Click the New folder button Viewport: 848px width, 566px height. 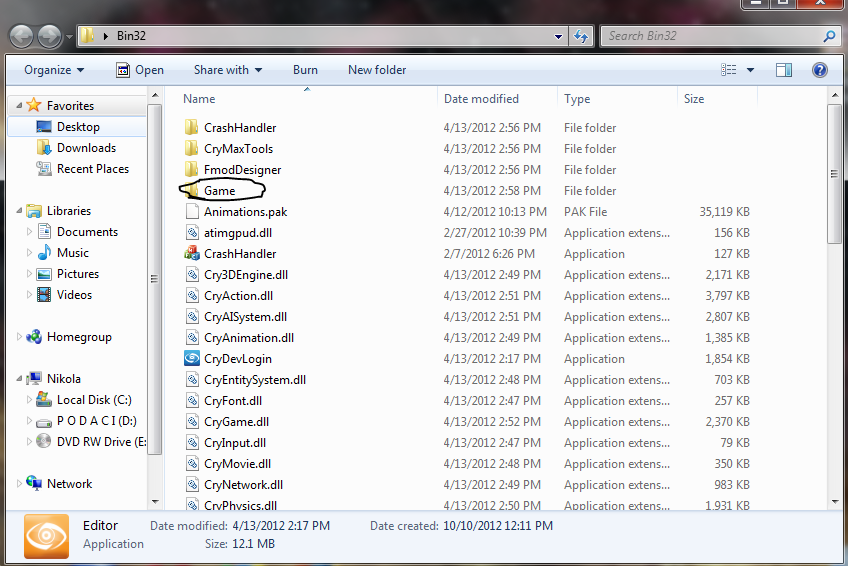[377, 70]
